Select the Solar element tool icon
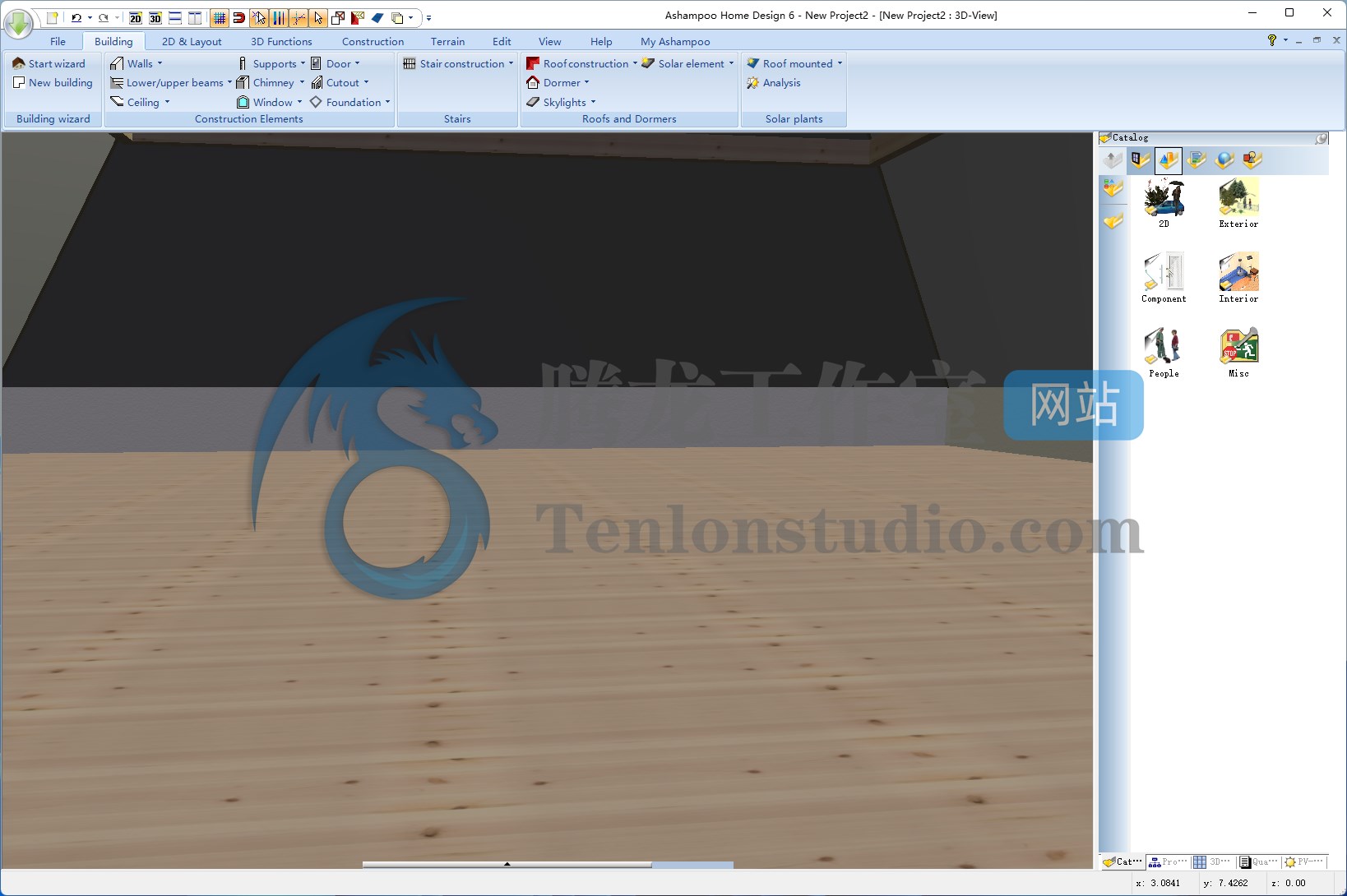Viewport: 1347px width, 896px height. coord(648,63)
